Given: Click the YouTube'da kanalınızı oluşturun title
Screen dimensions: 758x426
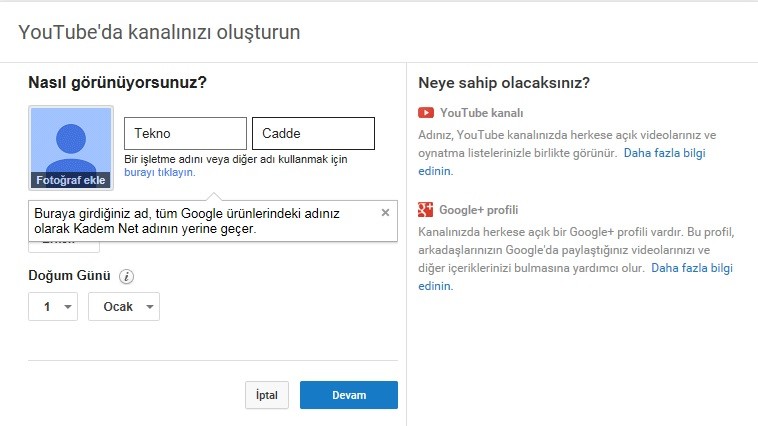Looking at the screenshot, I should pos(160,32).
